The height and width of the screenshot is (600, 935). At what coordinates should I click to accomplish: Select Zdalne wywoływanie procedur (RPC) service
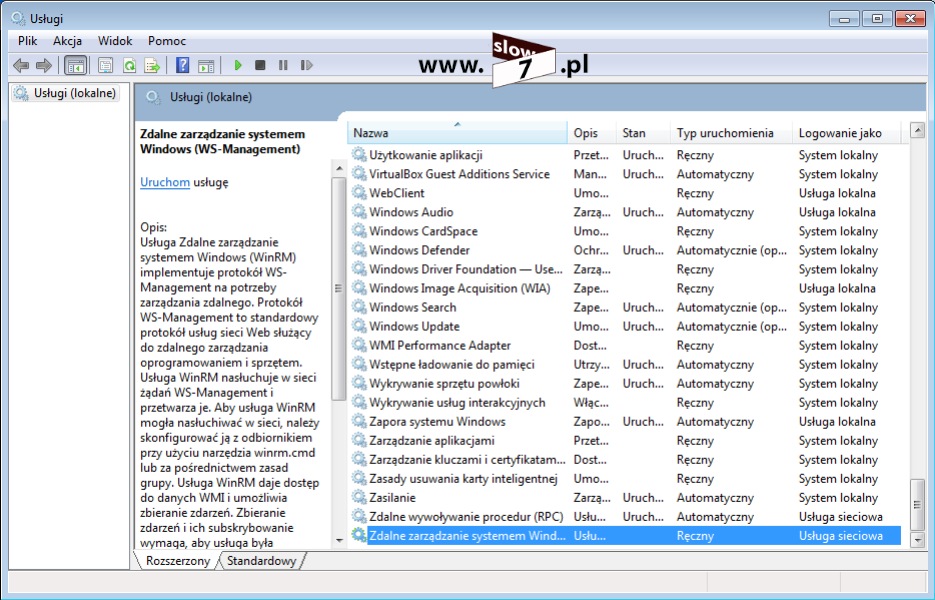point(466,517)
